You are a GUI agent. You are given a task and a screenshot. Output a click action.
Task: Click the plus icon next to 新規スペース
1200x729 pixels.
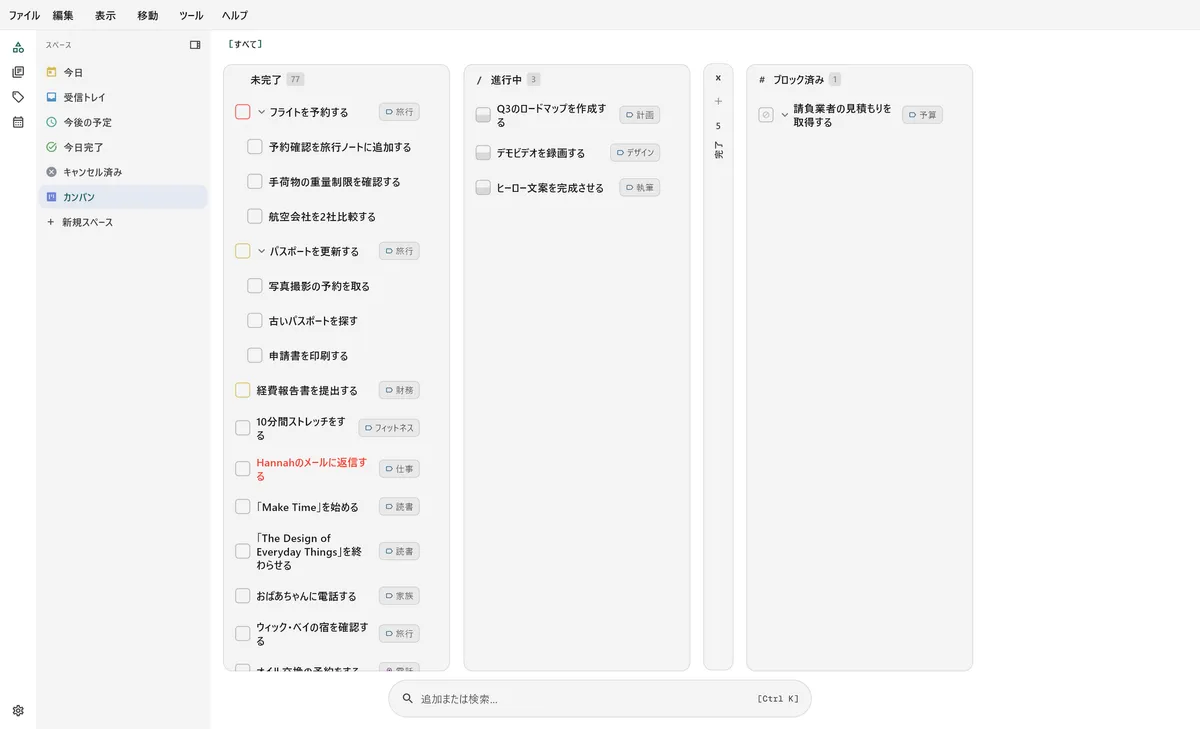(x=51, y=222)
